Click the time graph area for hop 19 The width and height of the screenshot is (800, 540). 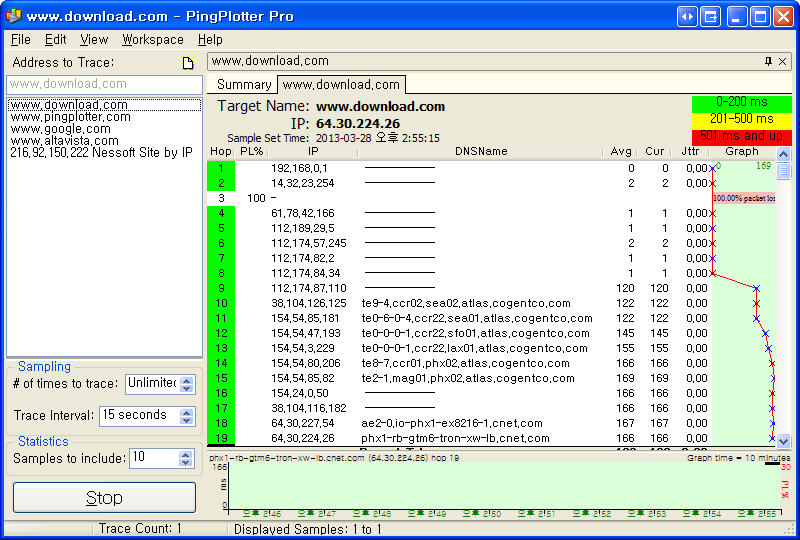pyautogui.click(x=504, y=485)
